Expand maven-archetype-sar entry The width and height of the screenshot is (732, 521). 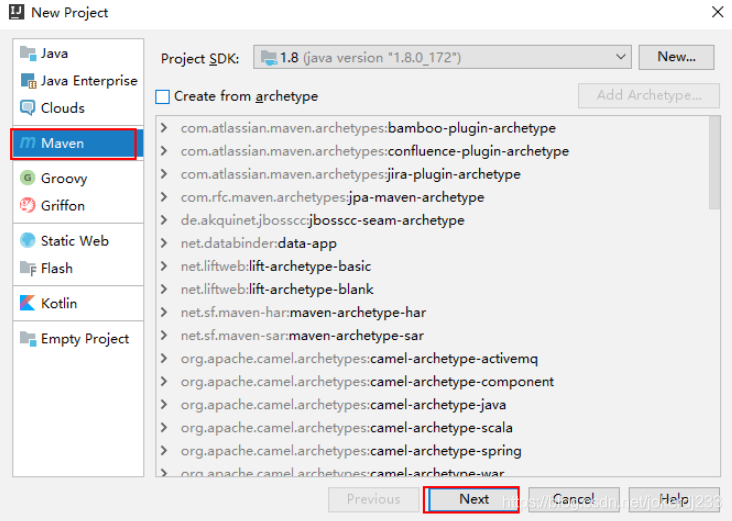click(164, 335)
